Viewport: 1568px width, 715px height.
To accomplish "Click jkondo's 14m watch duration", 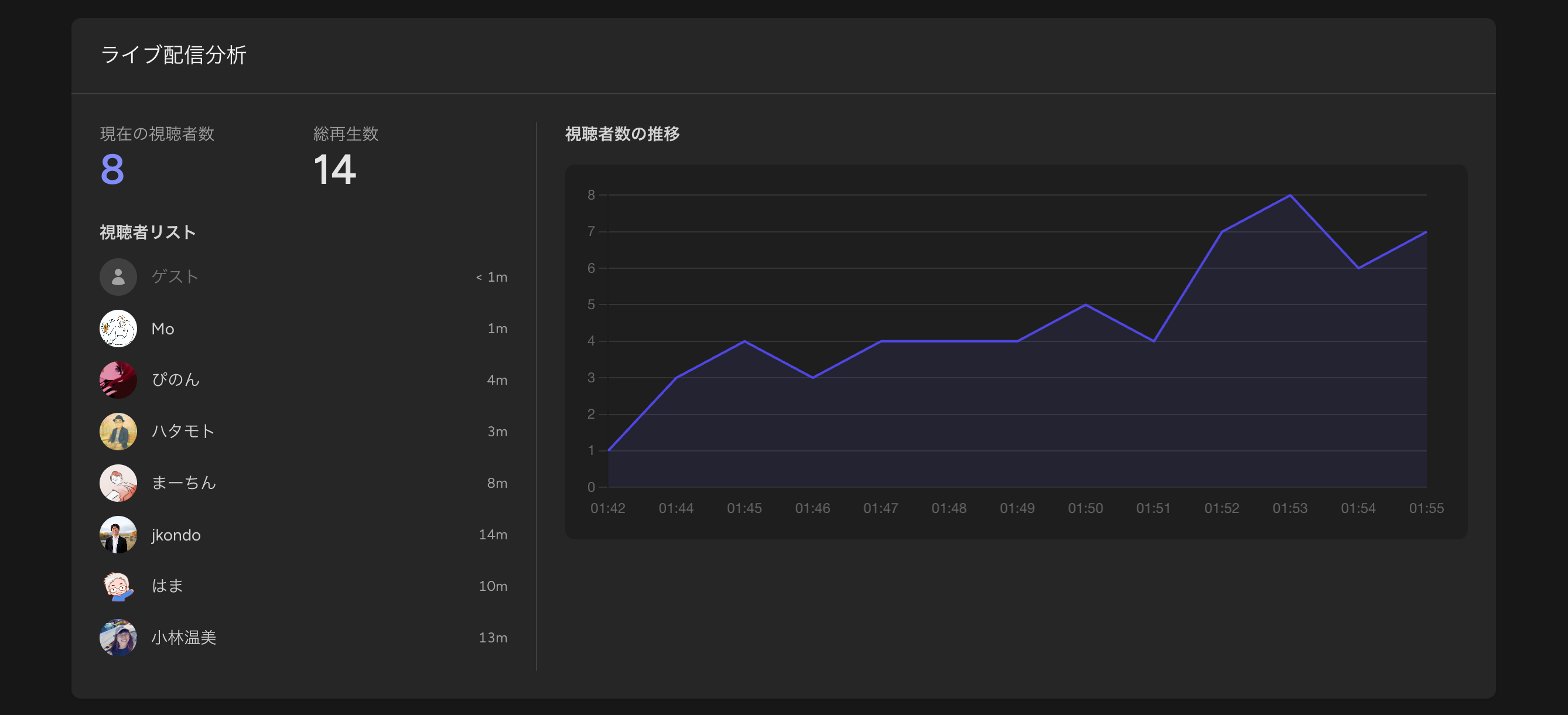I will 493,535.
